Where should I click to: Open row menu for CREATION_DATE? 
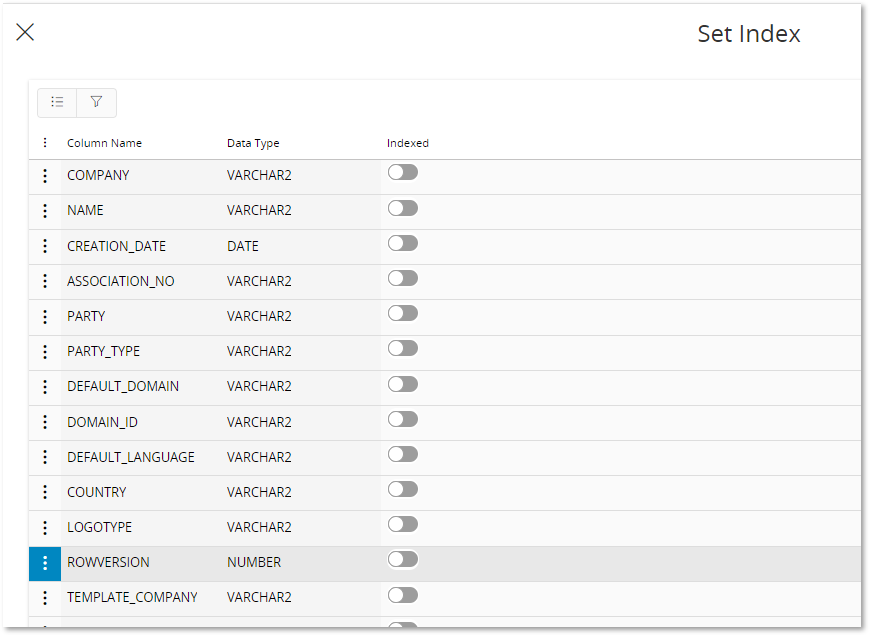click(45, 246)
